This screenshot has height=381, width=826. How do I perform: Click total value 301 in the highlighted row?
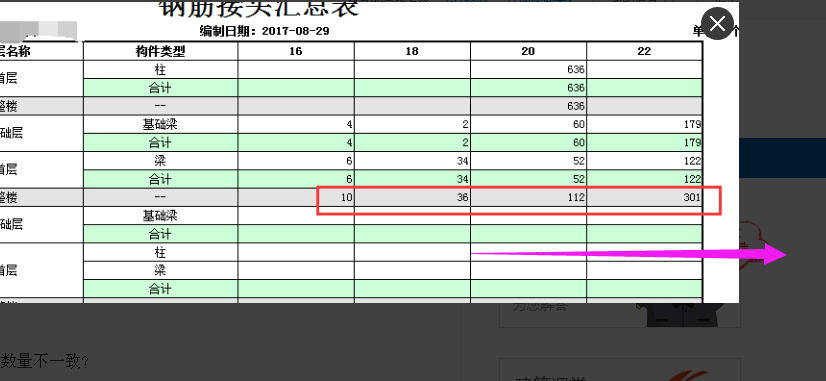pos(693,198)
